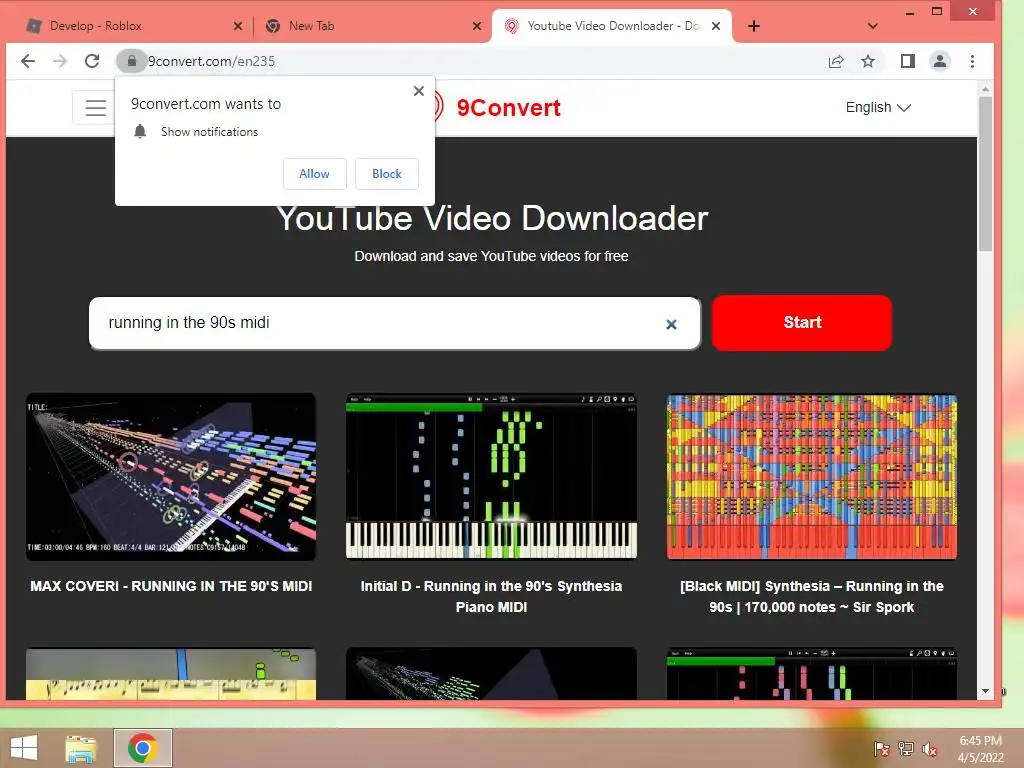Open the browser side panel icon

(908, 61)
